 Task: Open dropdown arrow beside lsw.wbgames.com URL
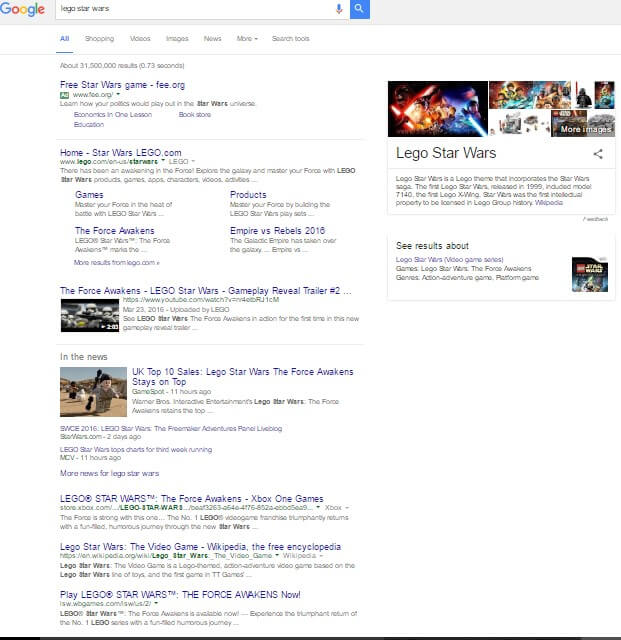click(156, 603)
